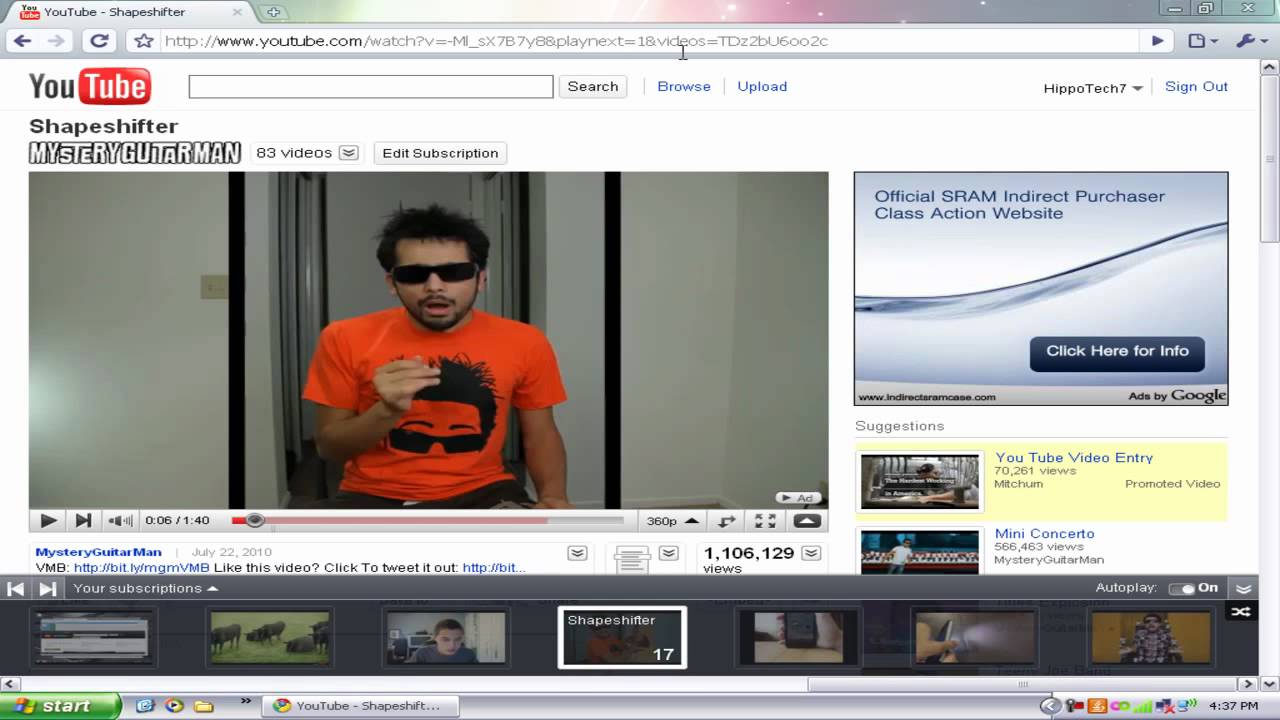Click the You Tube Video Entry thumbnail
The image size is (1280, 720).
[x=920, y=481]
